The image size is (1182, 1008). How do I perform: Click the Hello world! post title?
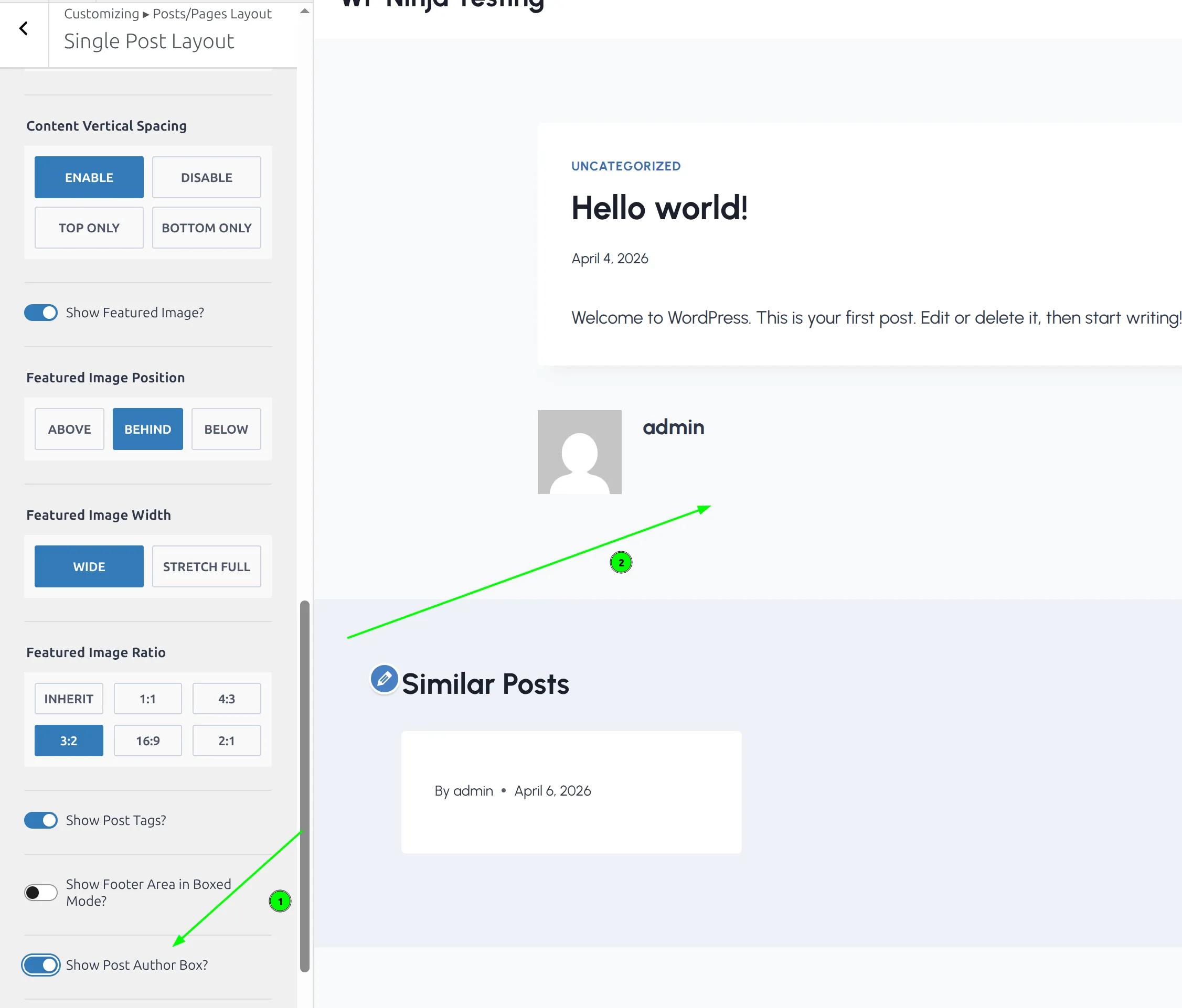click(659, 208)
